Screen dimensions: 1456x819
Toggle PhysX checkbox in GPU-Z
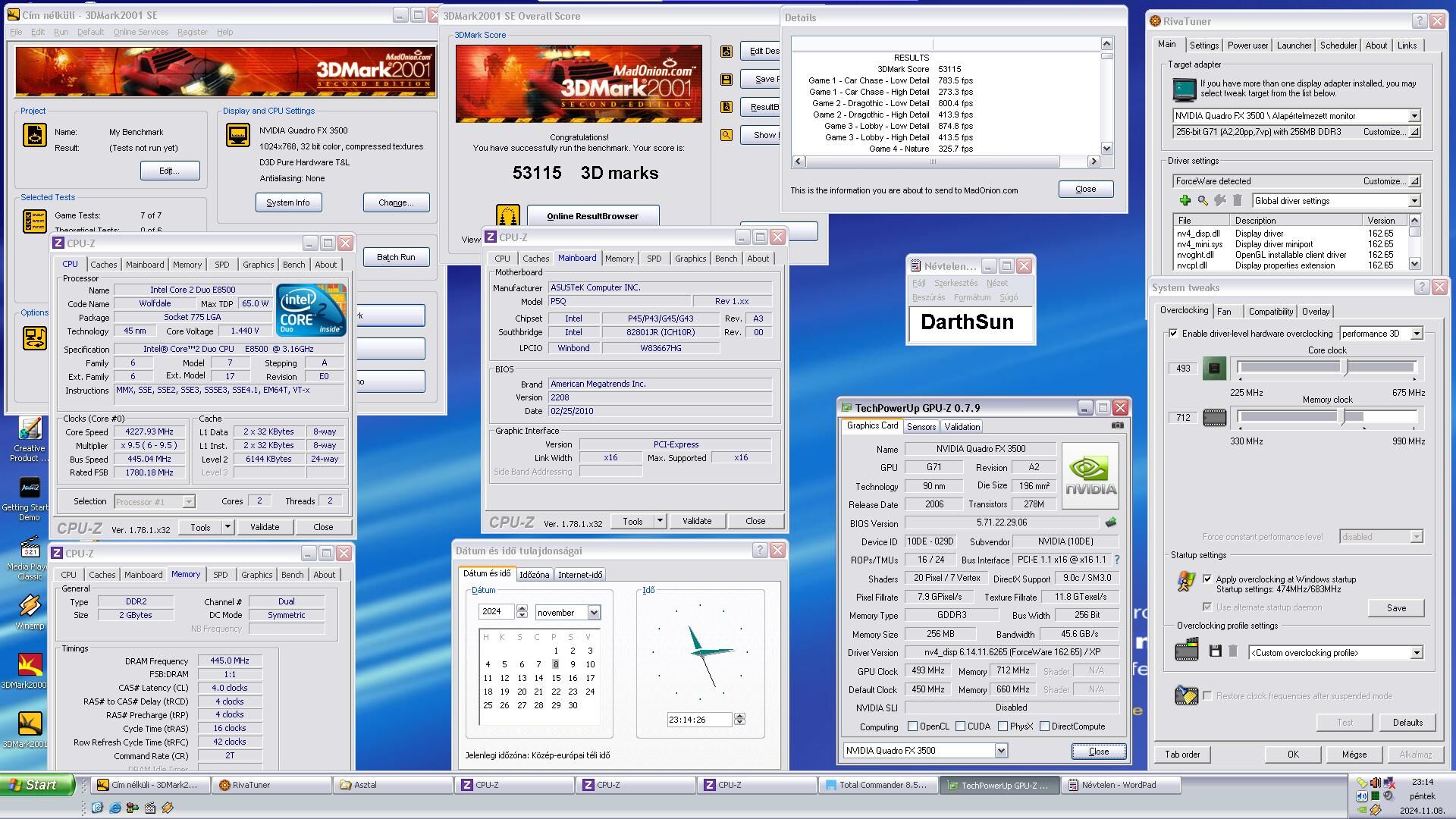tap(1003, 726)
